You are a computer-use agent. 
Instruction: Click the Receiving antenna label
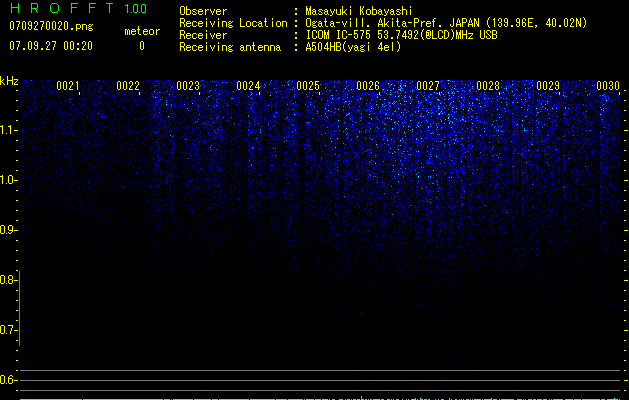230,47
